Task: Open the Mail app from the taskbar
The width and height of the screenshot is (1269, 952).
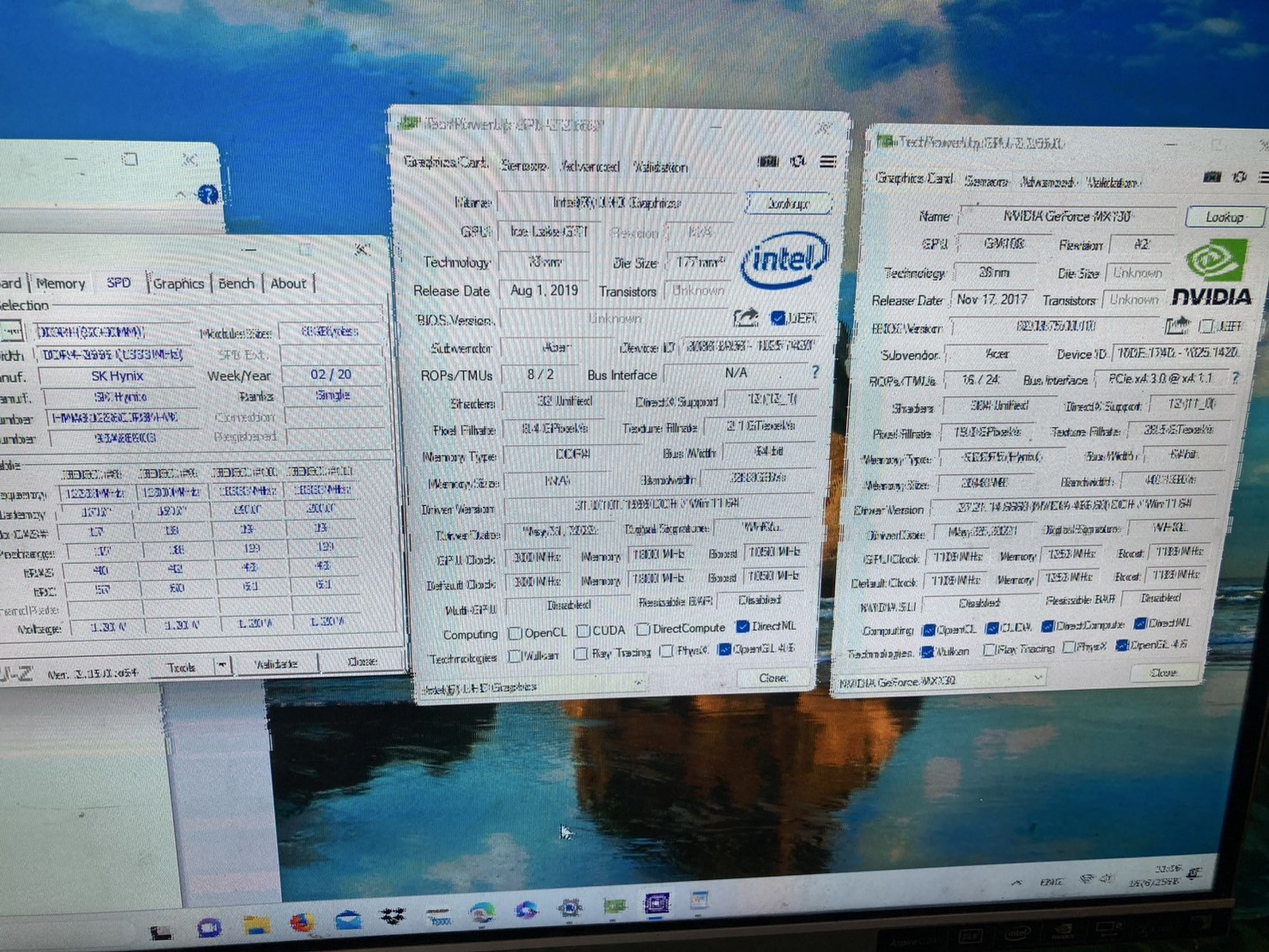Action: pyautogui.click(x=348, y=921)
